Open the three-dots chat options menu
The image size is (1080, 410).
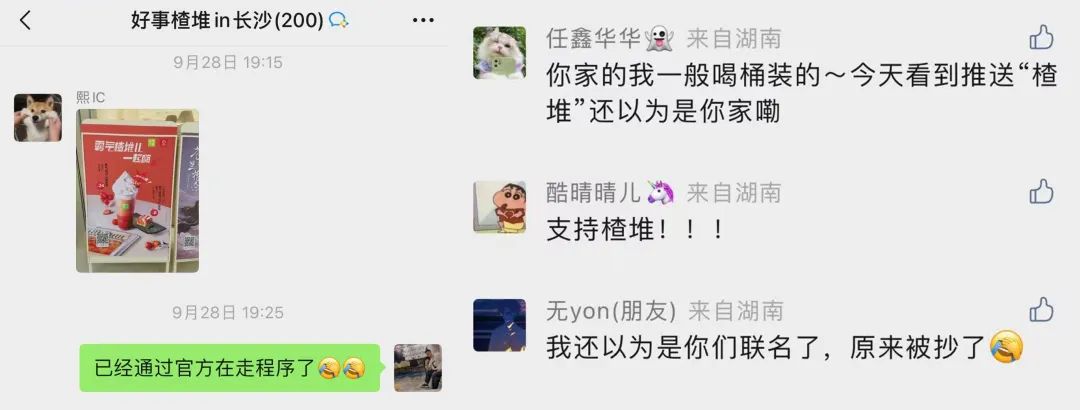pos(423,21)
